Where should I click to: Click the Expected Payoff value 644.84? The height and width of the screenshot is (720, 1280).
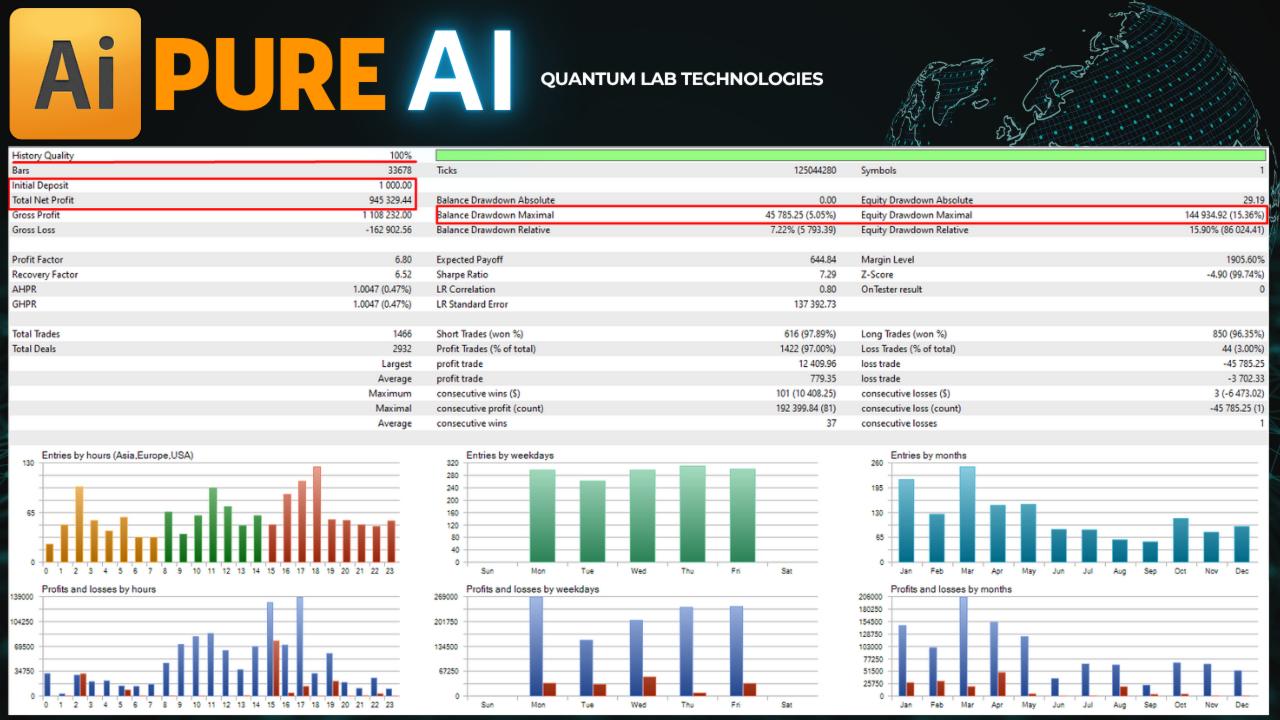coord(824,260)
